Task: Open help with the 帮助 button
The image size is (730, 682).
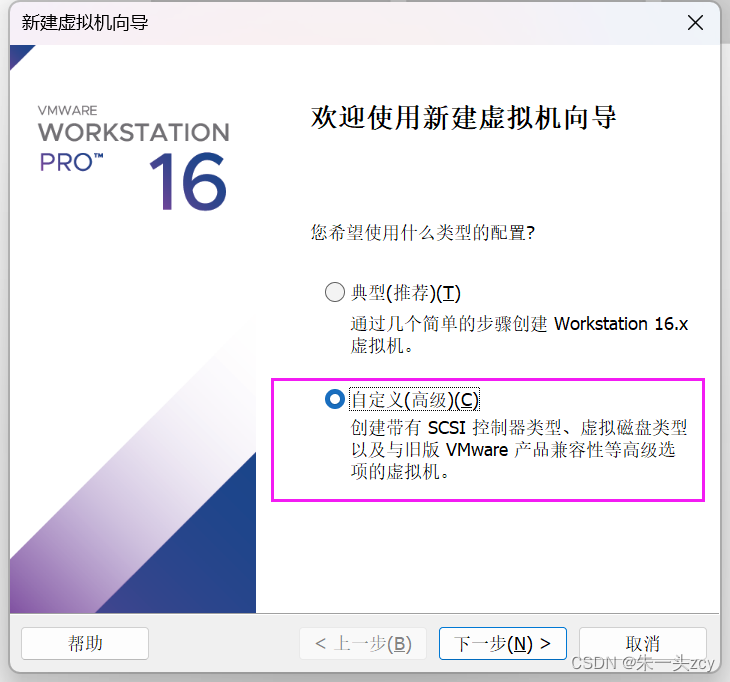Action: click(85, 643)
